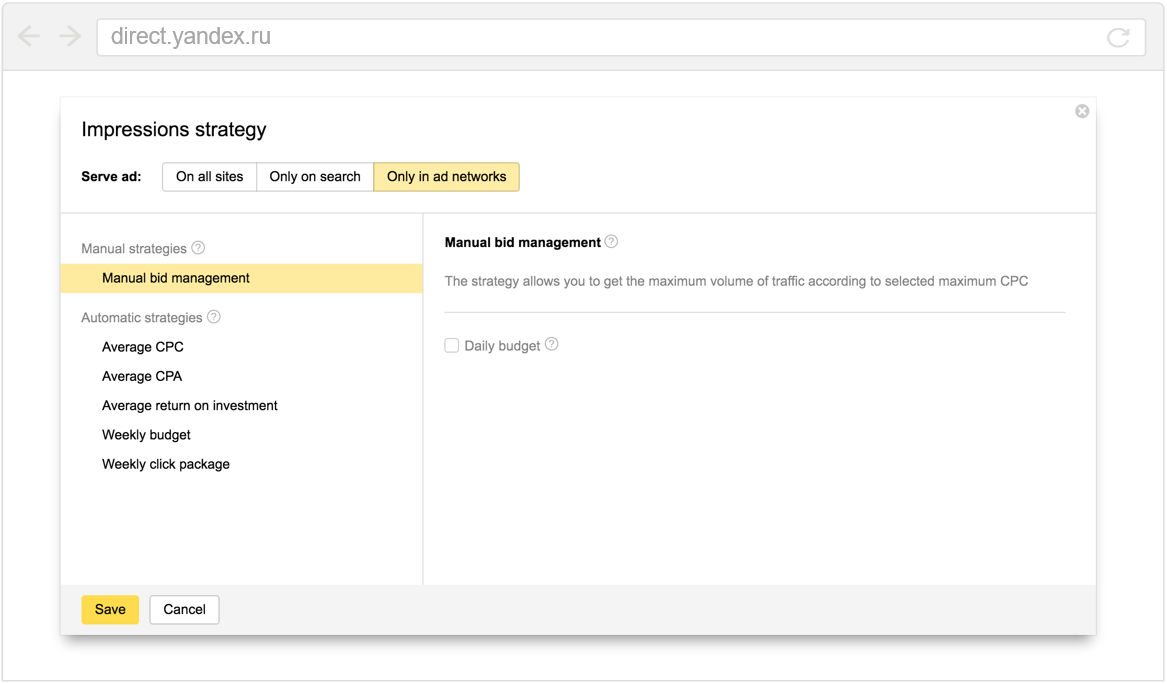Screen dimensions: 1167x684
Task: Click help icon next to Daily budget
Action: [x=552, y=345]
